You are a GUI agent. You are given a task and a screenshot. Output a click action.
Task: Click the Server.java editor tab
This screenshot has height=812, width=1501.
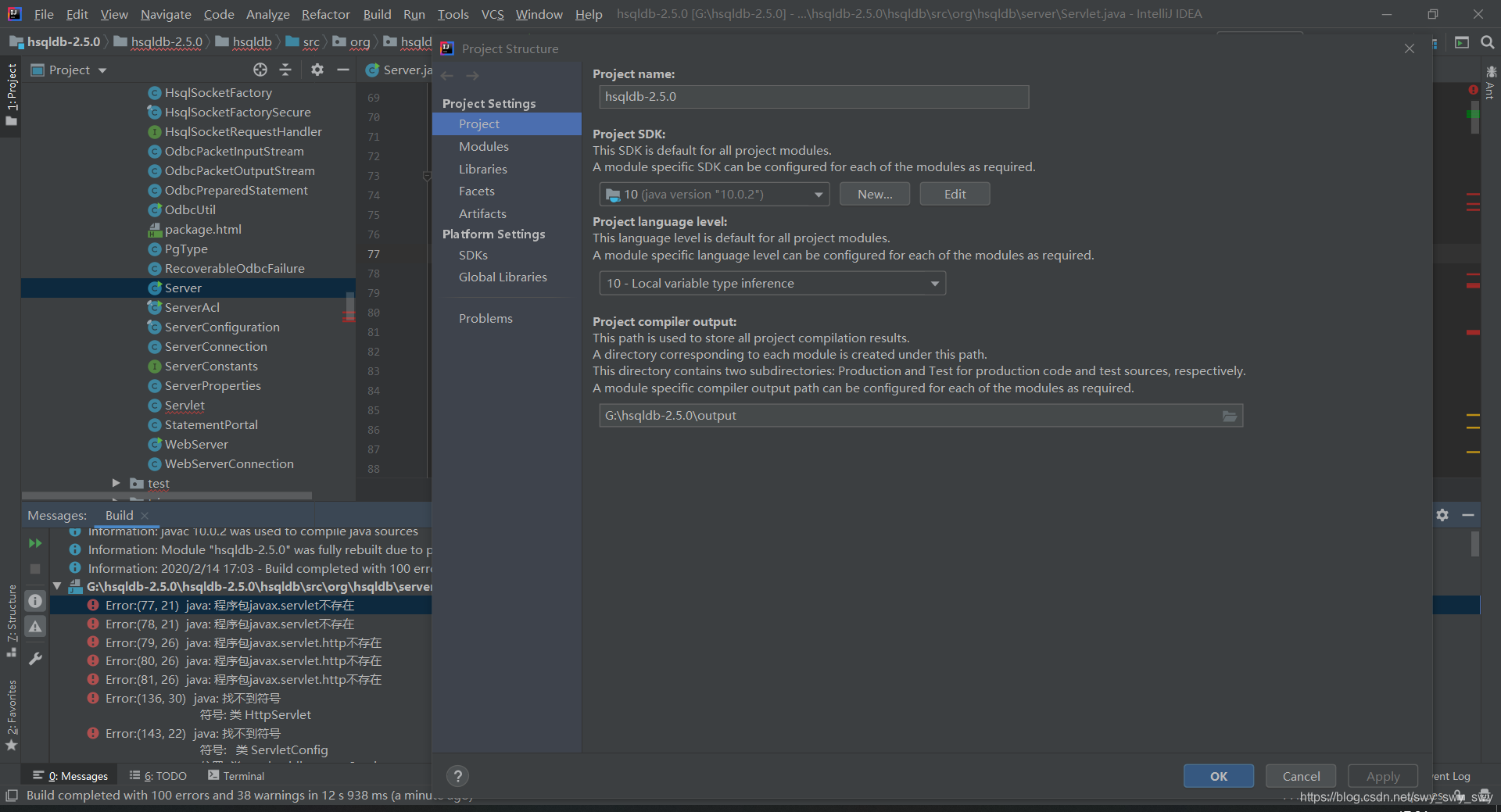point(399,70)
